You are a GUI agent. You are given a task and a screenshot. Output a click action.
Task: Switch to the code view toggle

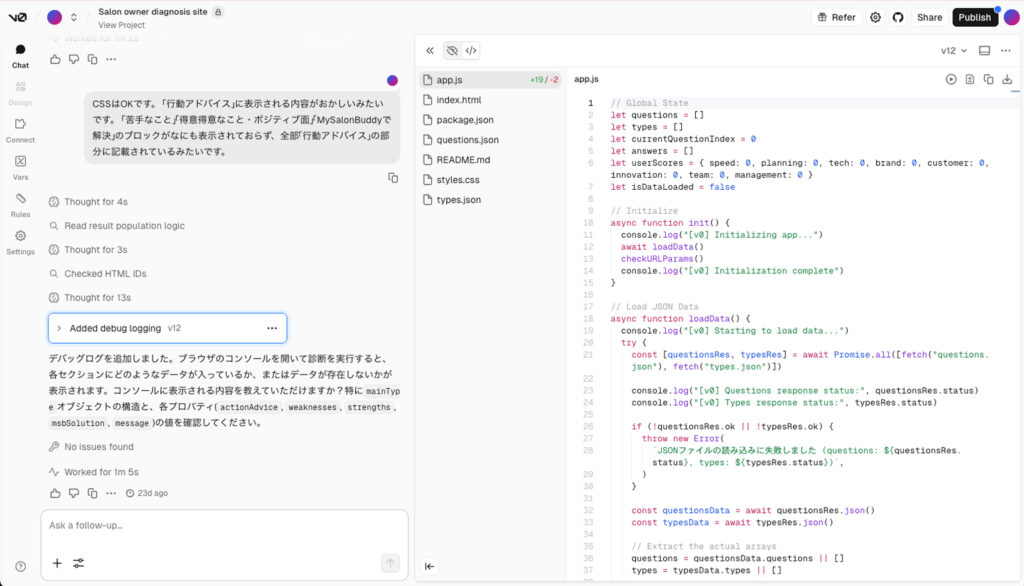click(x=471, y=51)
